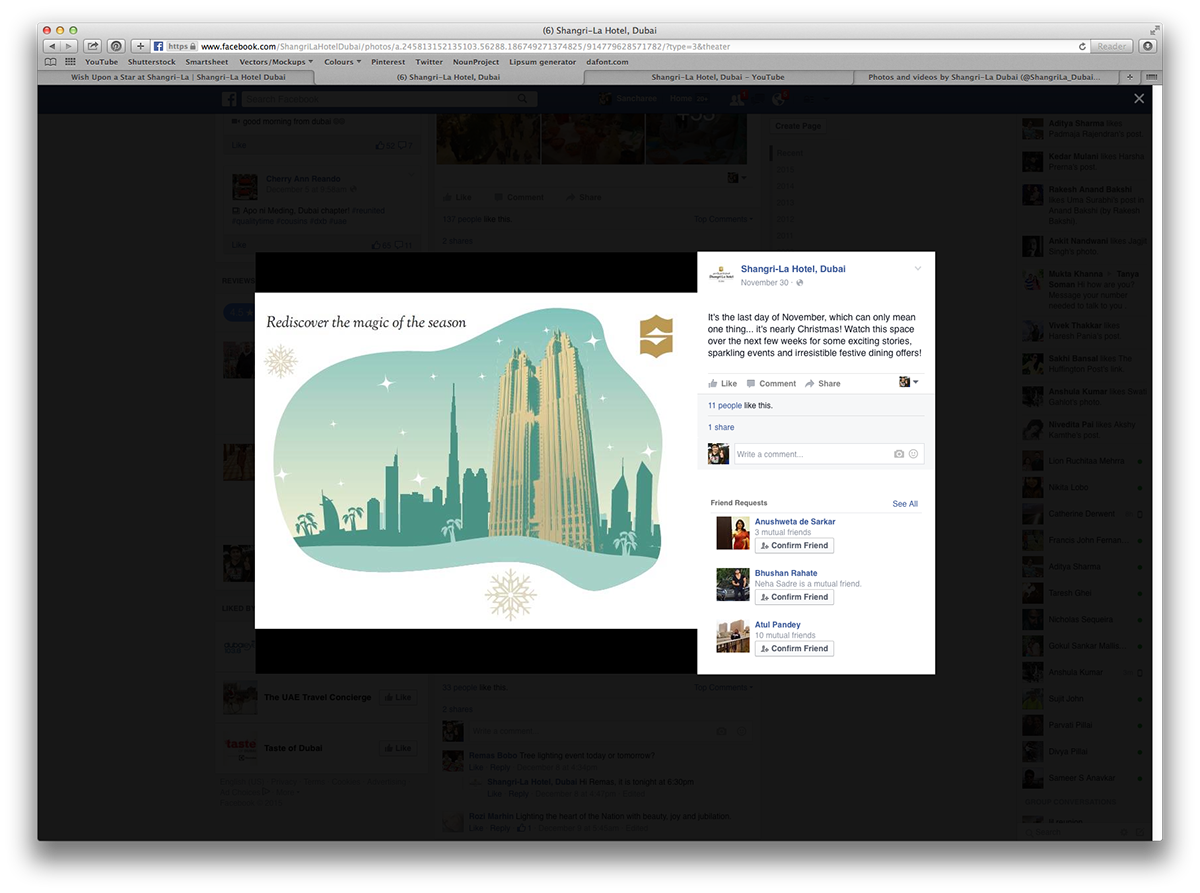Like The UAE Travel Concierge page
This screenshot has width=1200, height=893.
tap(398, 697)
